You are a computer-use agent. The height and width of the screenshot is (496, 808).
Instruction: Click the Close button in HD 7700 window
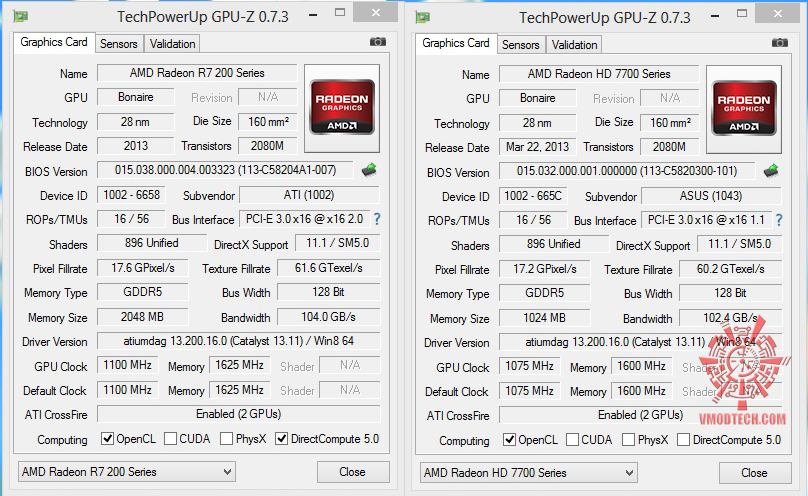tap(755, 473)
